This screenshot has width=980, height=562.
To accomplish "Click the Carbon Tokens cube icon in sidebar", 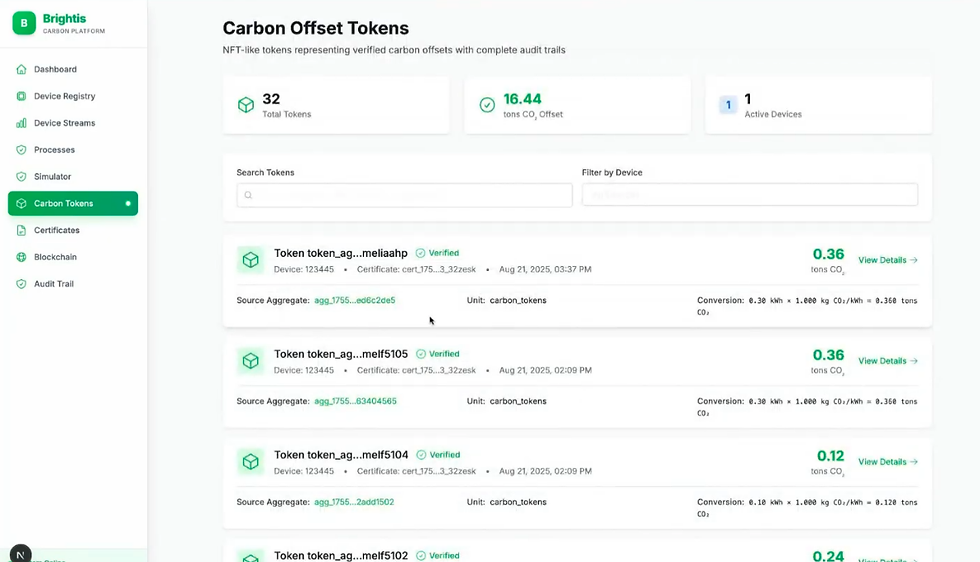I will tap(21, 204).
